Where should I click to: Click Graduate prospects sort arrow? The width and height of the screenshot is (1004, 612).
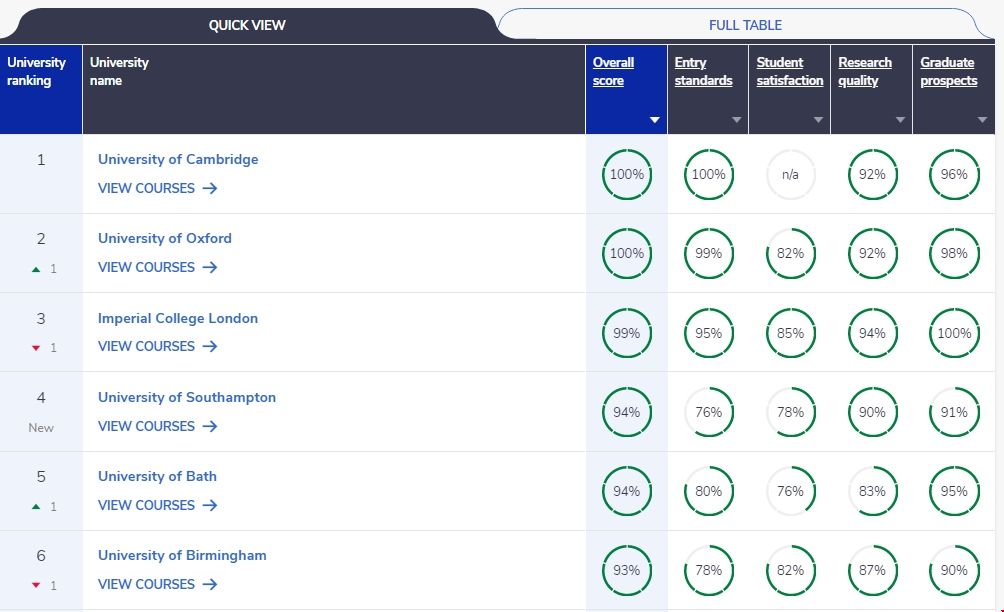(x=982, y=120)
